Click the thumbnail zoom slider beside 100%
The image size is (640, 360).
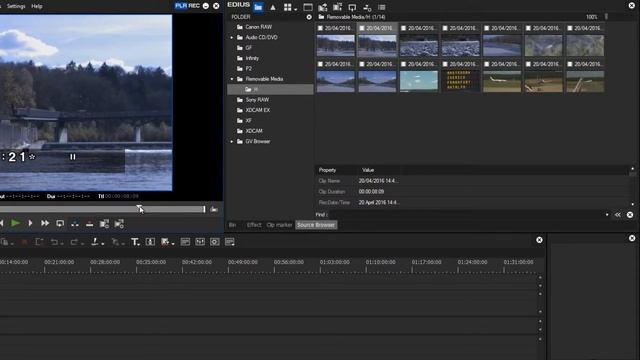[606, 17]
